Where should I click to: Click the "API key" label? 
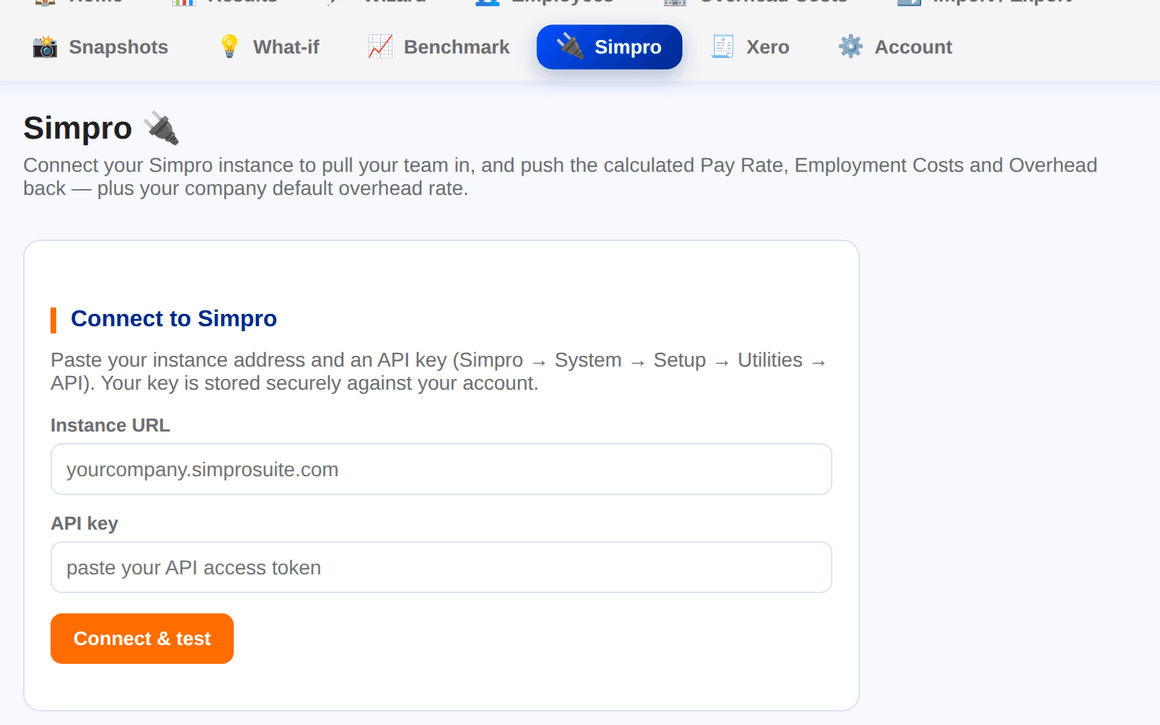[84, 523]
